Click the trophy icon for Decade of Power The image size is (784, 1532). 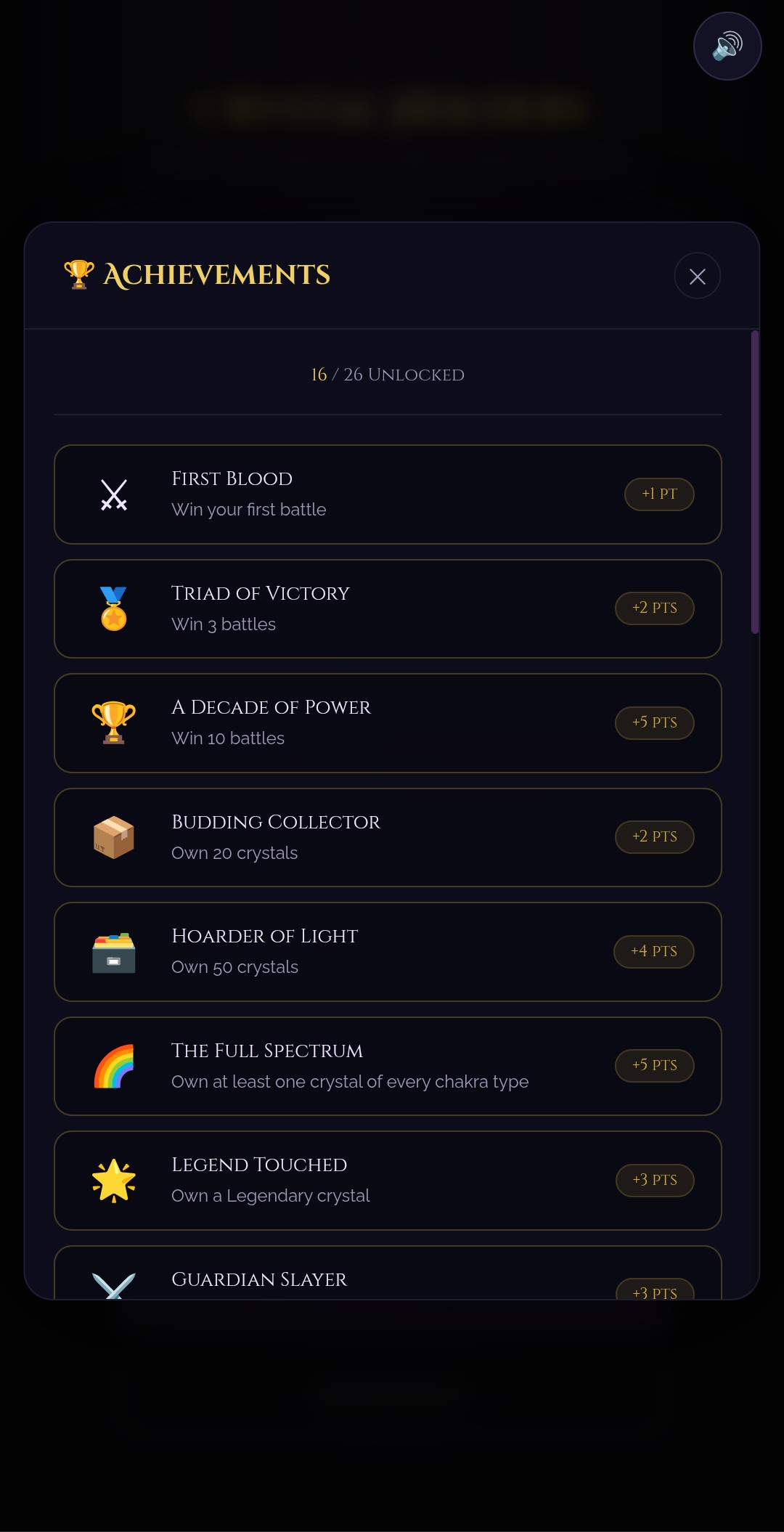[114, 722]
